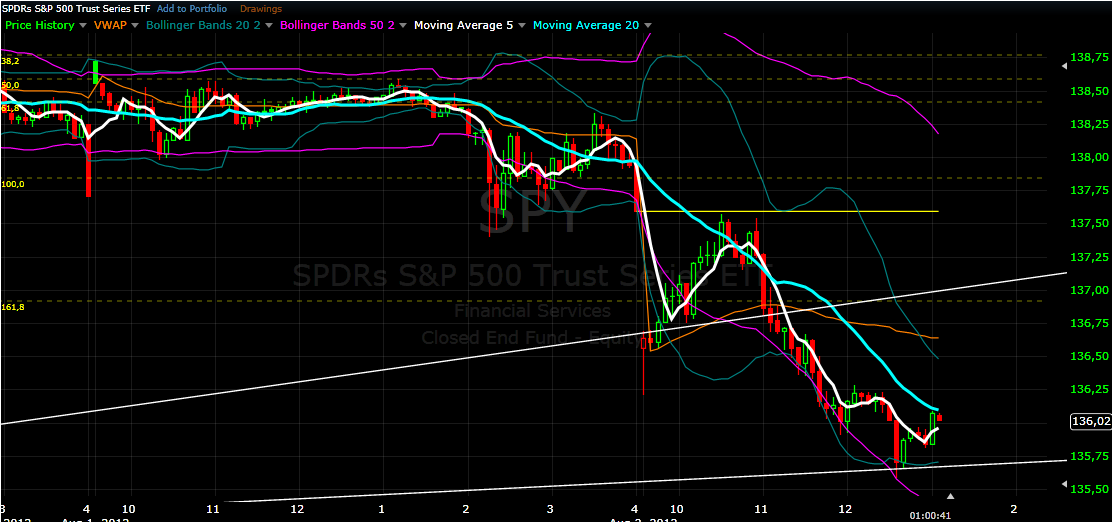The height and width of the screenshot is (523, 1113).
Task: Open the Drawings menu
Action: 262,9
